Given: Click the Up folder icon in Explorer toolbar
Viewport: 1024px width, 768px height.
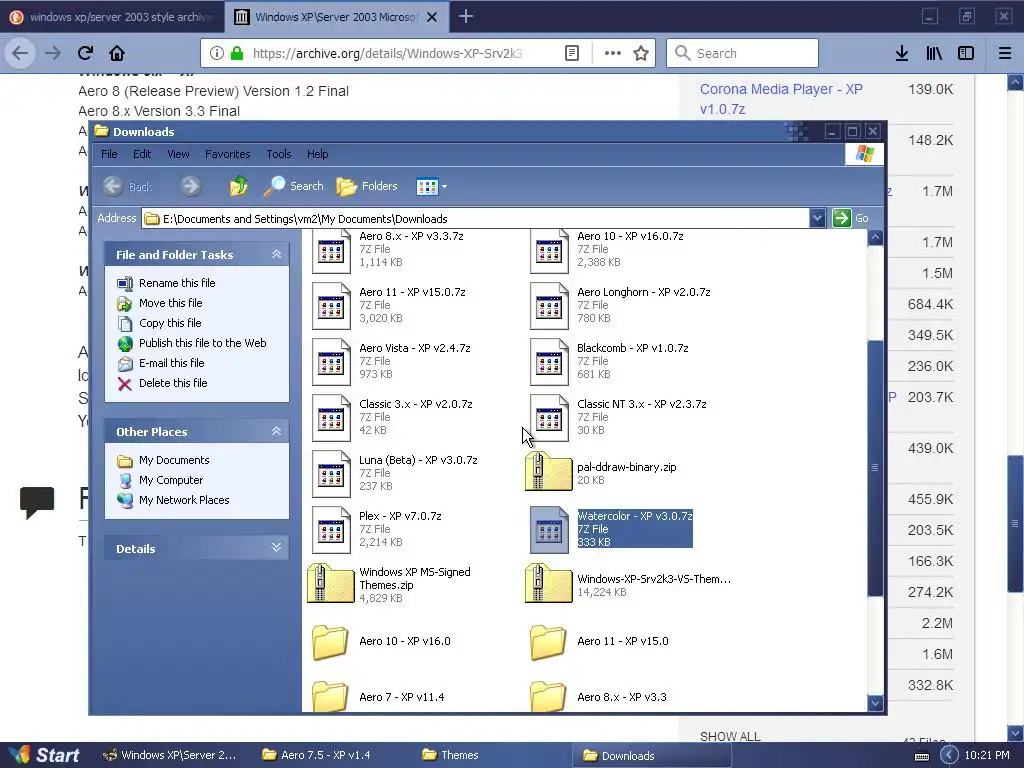Looking at the screenshot, I should [x=238, y=187].
